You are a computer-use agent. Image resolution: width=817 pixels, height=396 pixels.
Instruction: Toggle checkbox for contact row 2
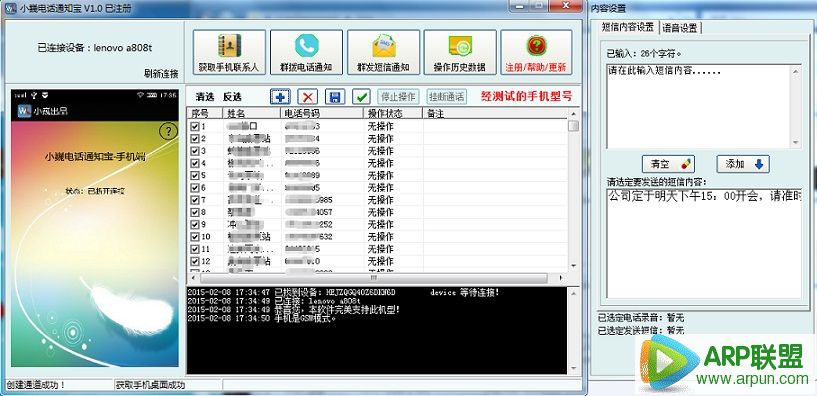pyautogui.click(x=195, y=139)
